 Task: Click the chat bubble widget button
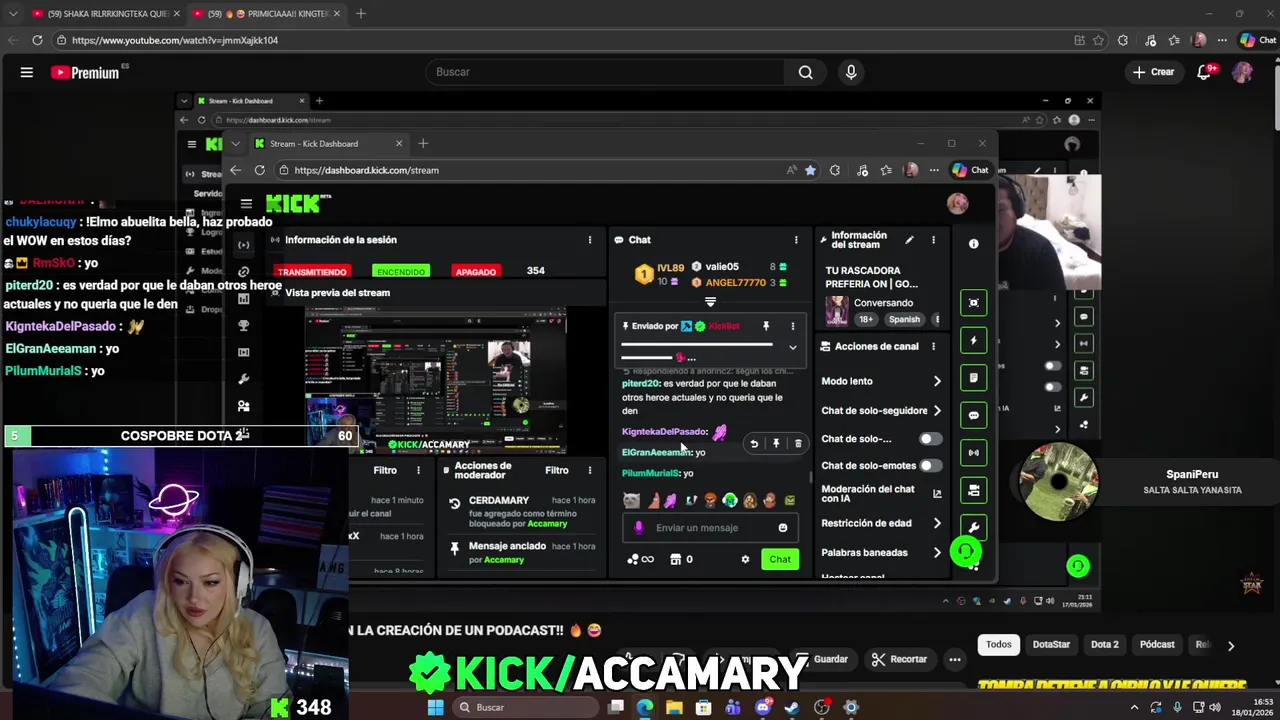point(973,415)
